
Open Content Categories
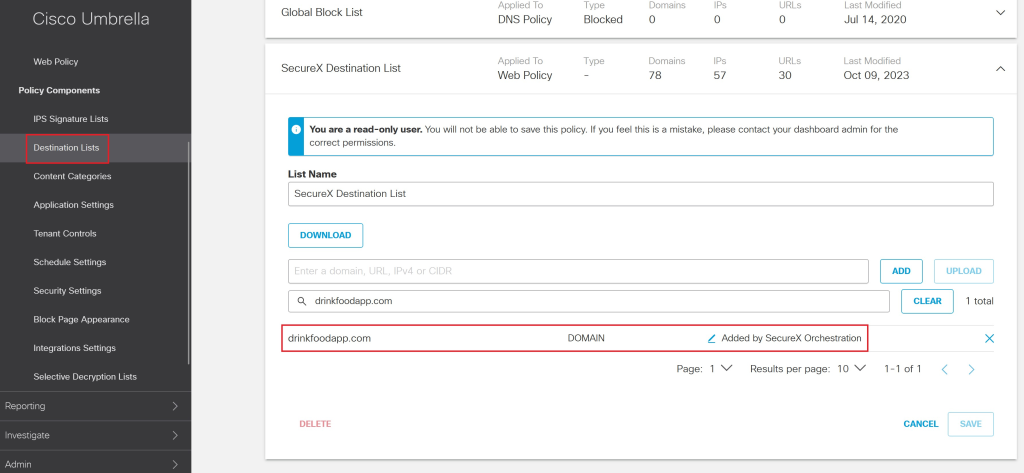(72, 176)
